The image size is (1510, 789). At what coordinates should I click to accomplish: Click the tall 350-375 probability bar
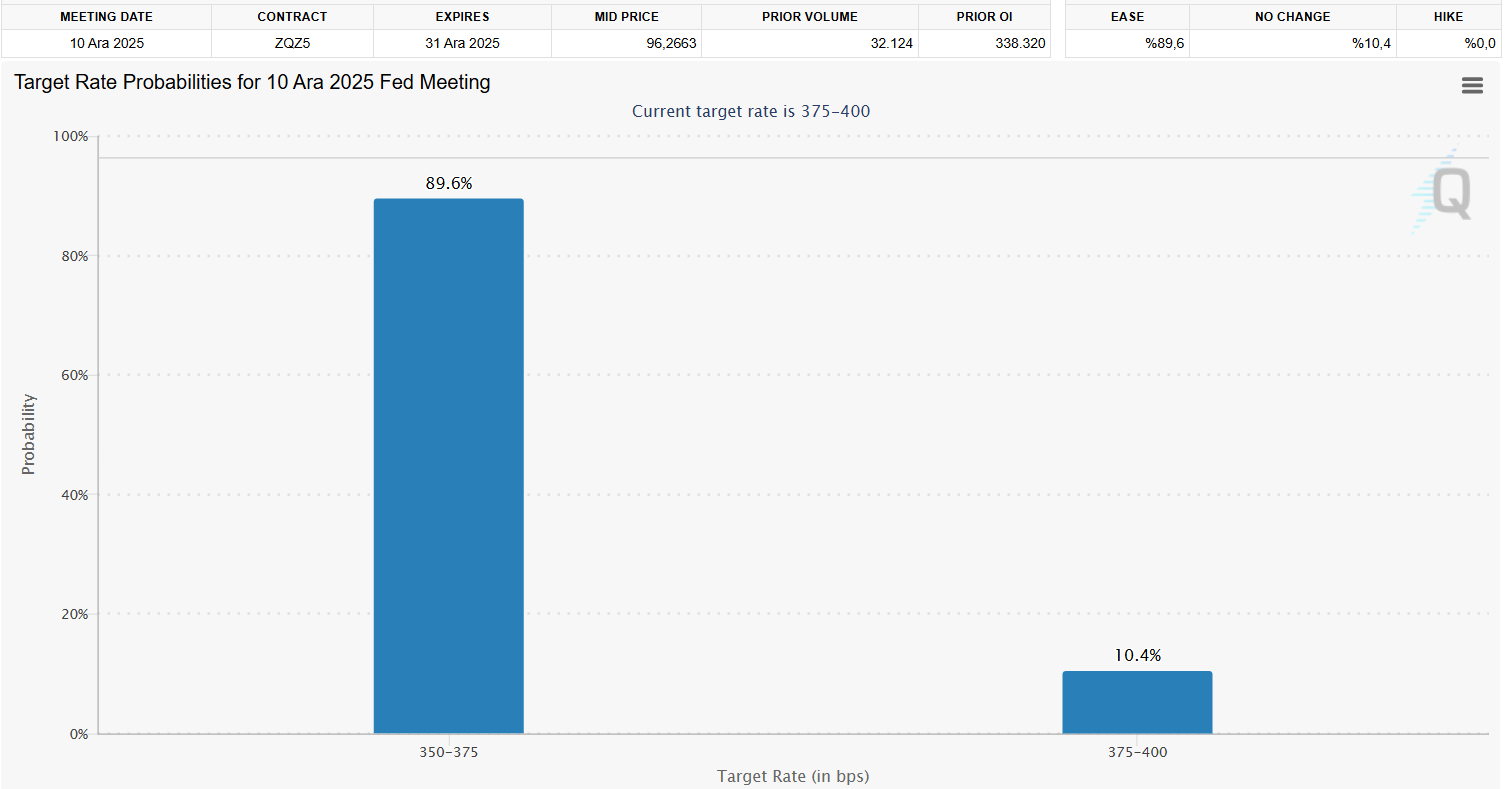click(448, 465)
